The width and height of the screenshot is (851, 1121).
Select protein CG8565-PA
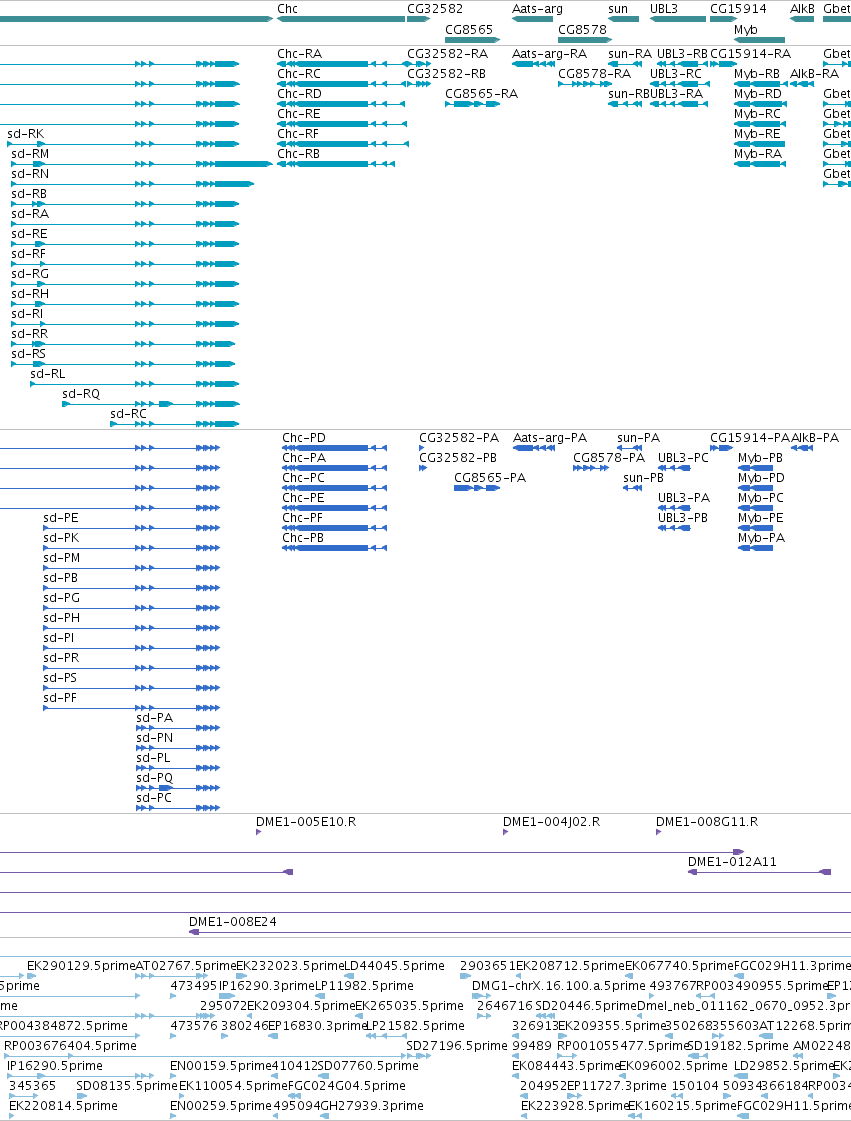point(490,478)
